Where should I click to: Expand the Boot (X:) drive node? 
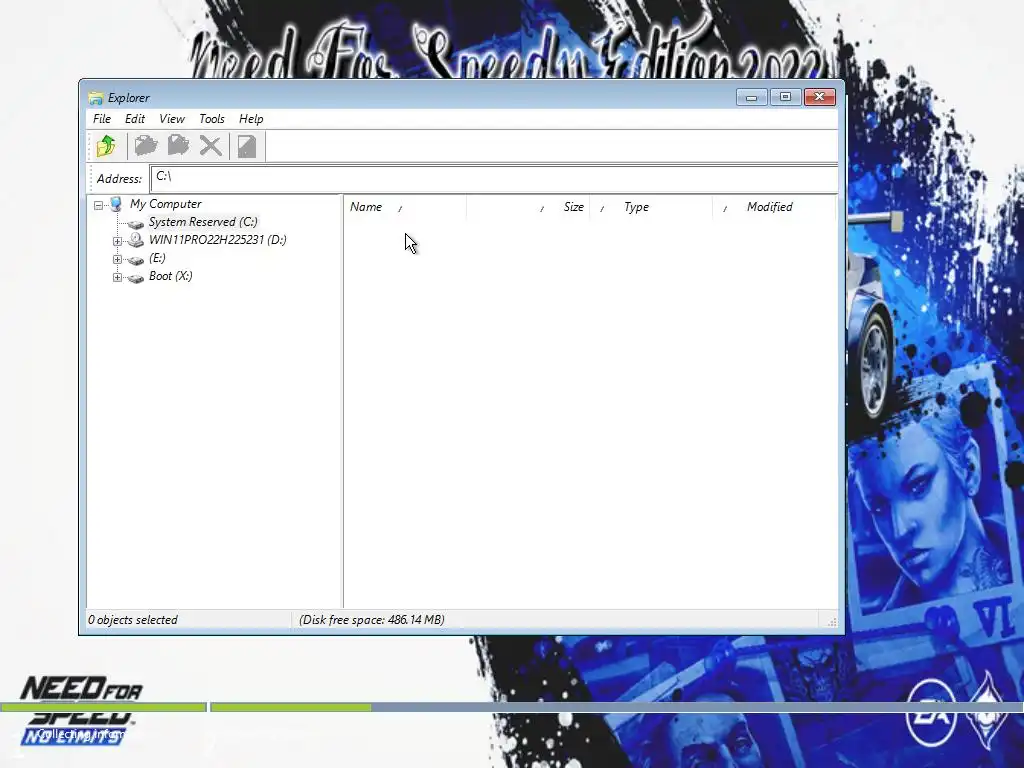[x=118, y=277]
